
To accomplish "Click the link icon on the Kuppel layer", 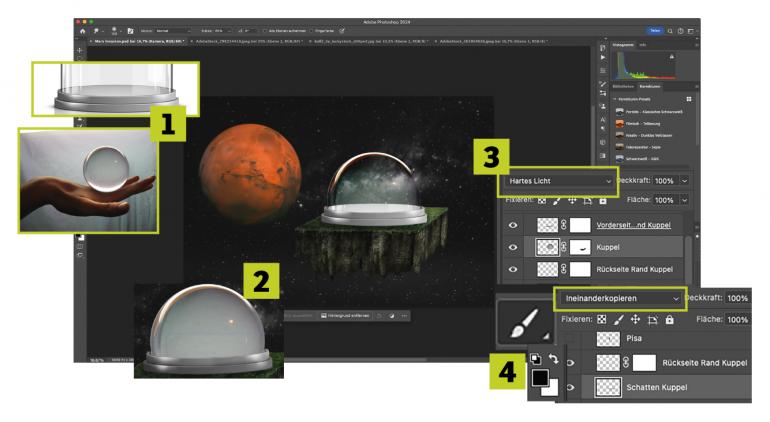I will point(564,247).
